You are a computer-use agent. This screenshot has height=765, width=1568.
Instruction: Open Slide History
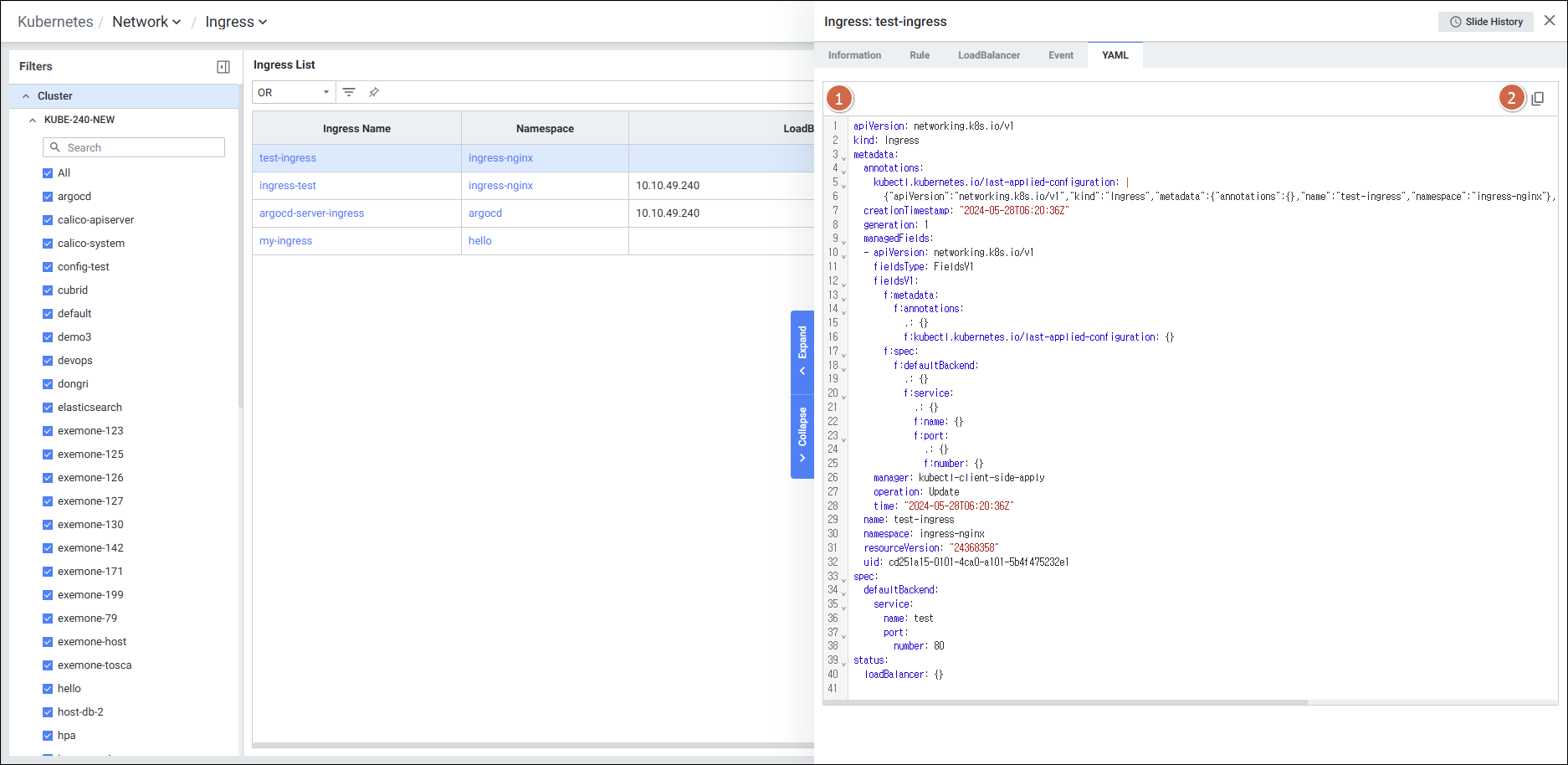click(1486, 22)
